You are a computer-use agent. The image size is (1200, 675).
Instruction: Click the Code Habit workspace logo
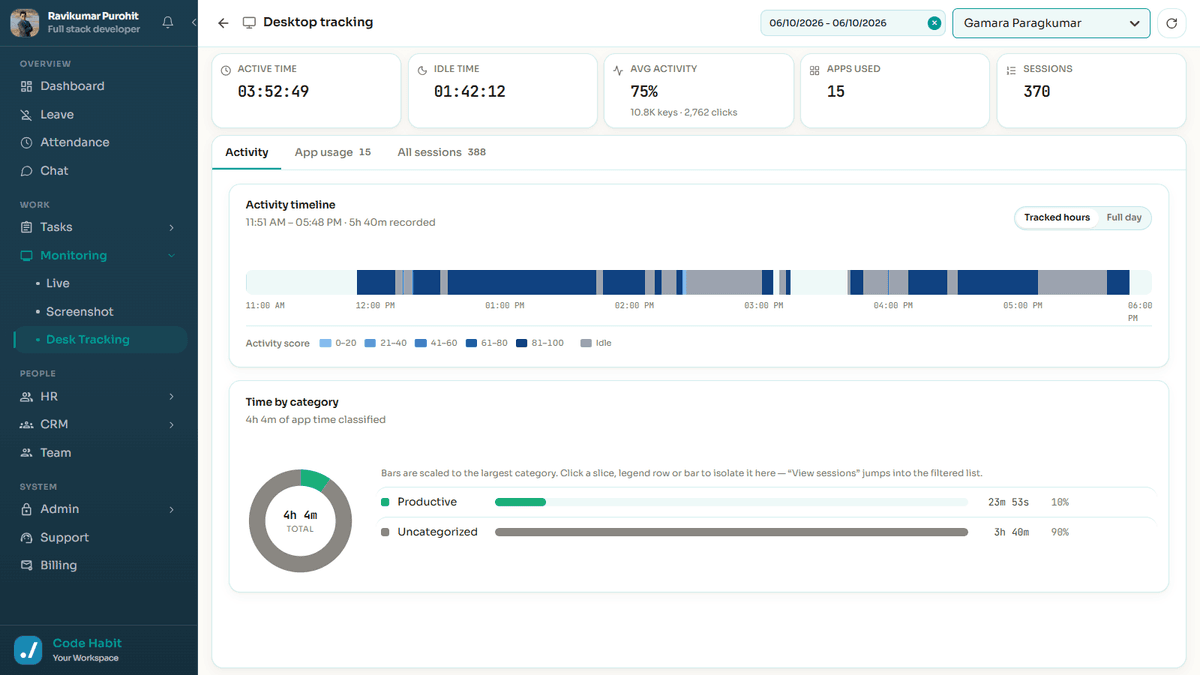tap(29, 650)
